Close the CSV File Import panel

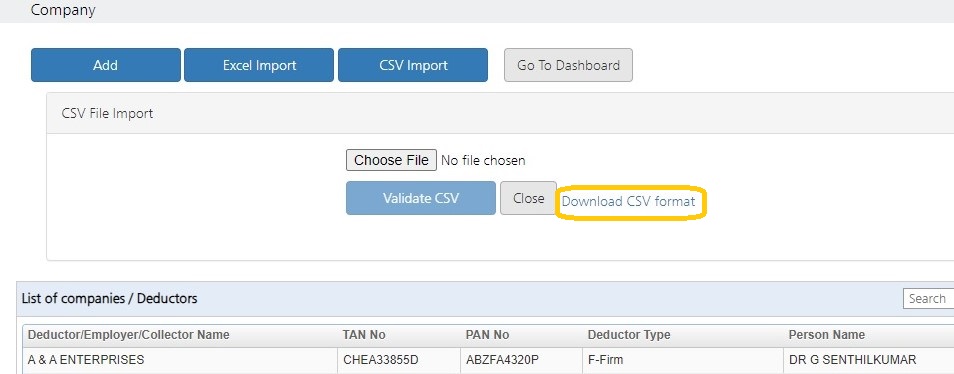(528, 198)
